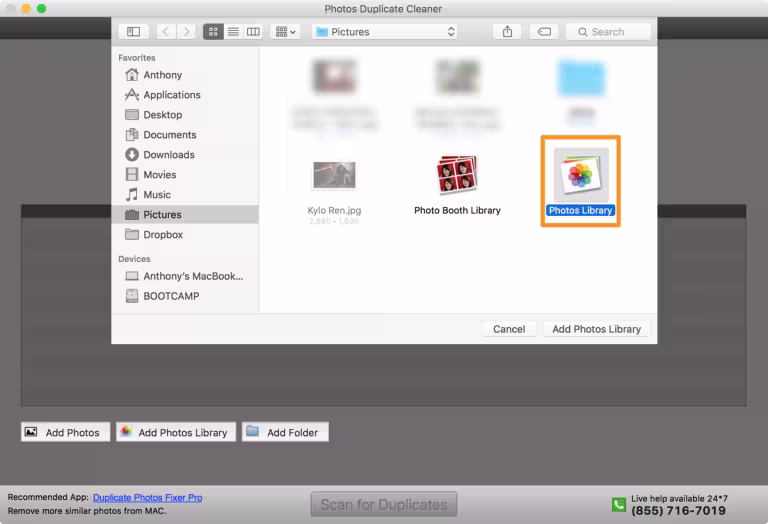Confirm with dialog Add Photos Library button

click(597, 329)
